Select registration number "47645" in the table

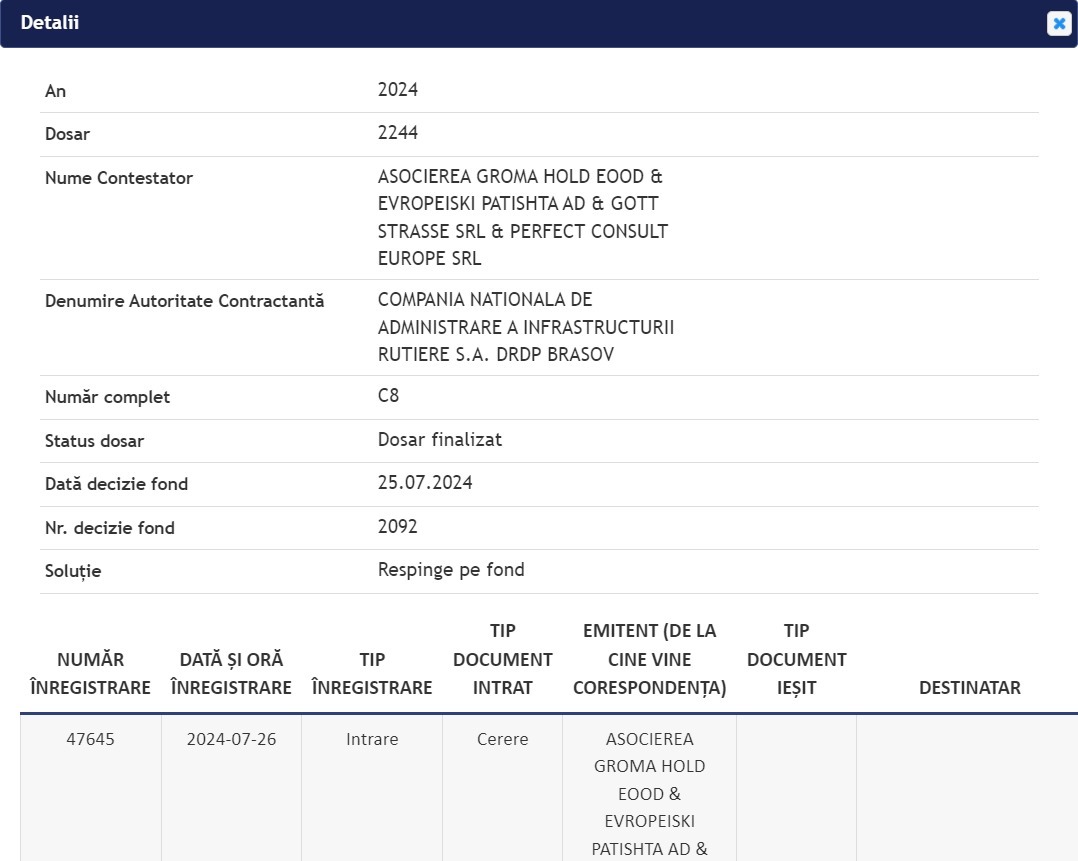(x=91, y=739)
